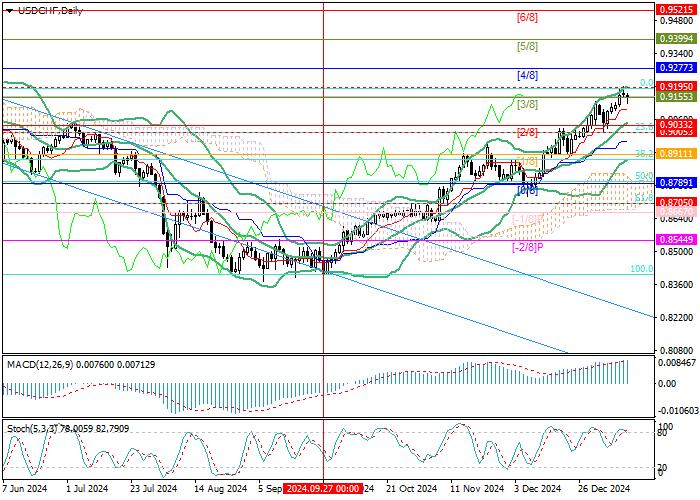Click the 7 Jun 2024 date on time axis
Image resolution: width=700 pixels, height=500 pixels.
click(x=25, y=489)
